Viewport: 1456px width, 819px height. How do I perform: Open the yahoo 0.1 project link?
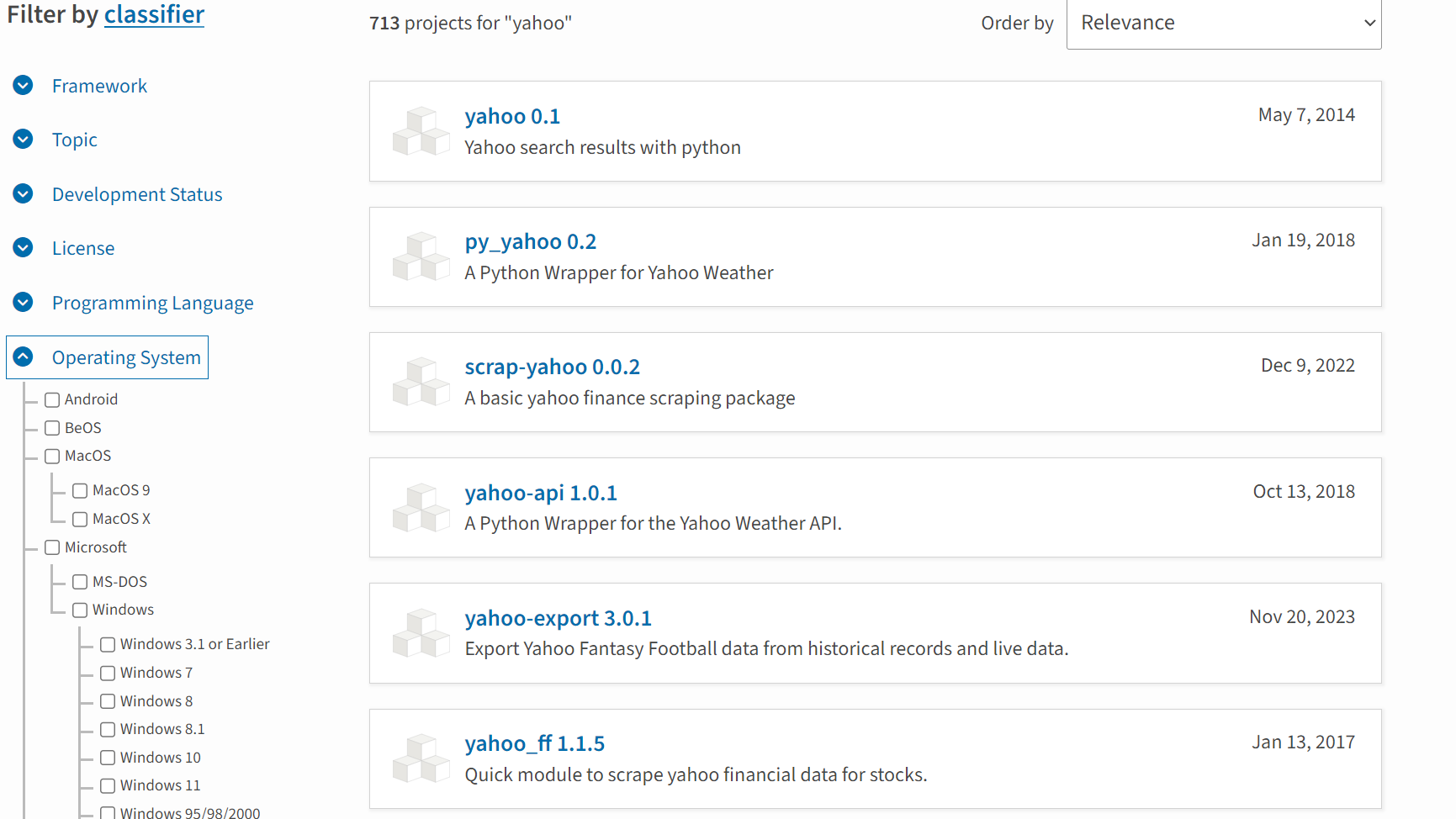[x=512, y=116]
